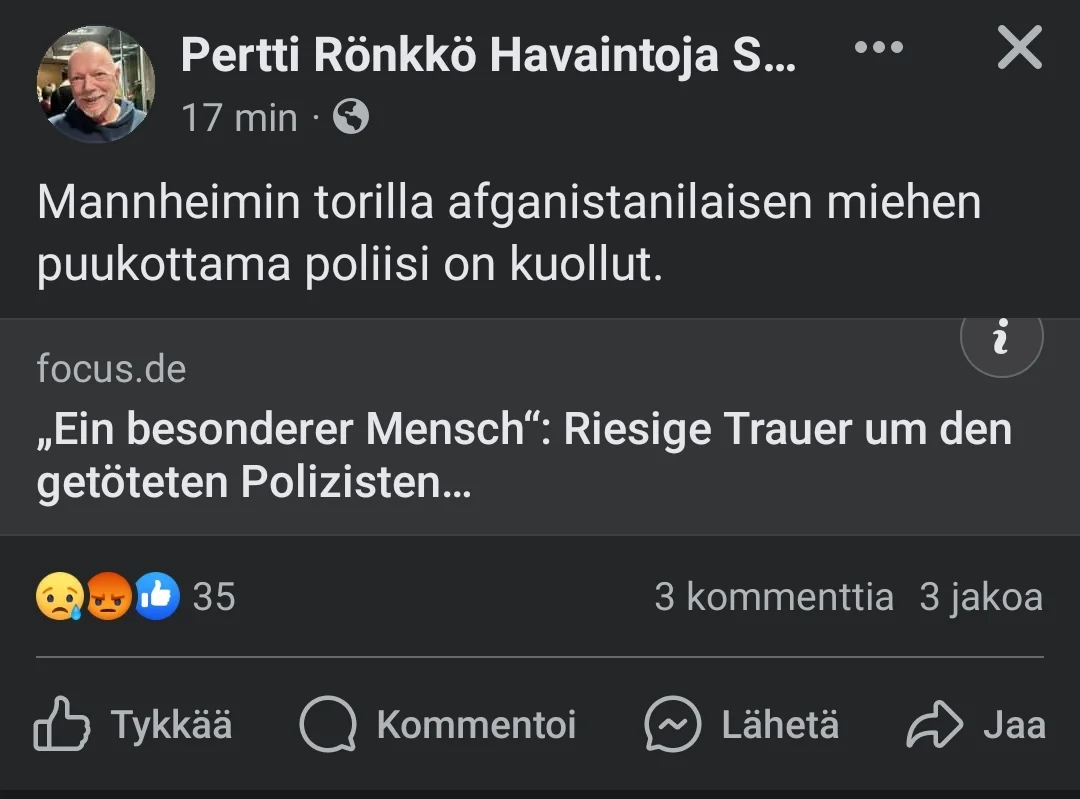The image size is (1080, 799).
Task: Show the 3 kommenttia comments
Action: pyautogui.click(x=773, y=597)
